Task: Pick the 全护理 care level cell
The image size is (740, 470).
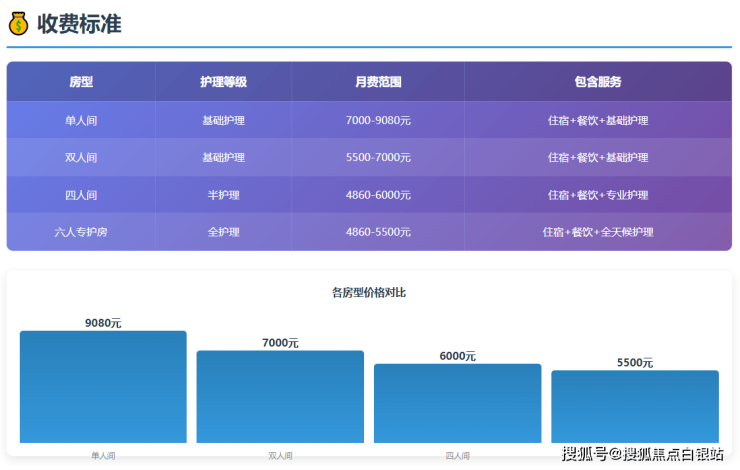Action: [x=223, y=232]
